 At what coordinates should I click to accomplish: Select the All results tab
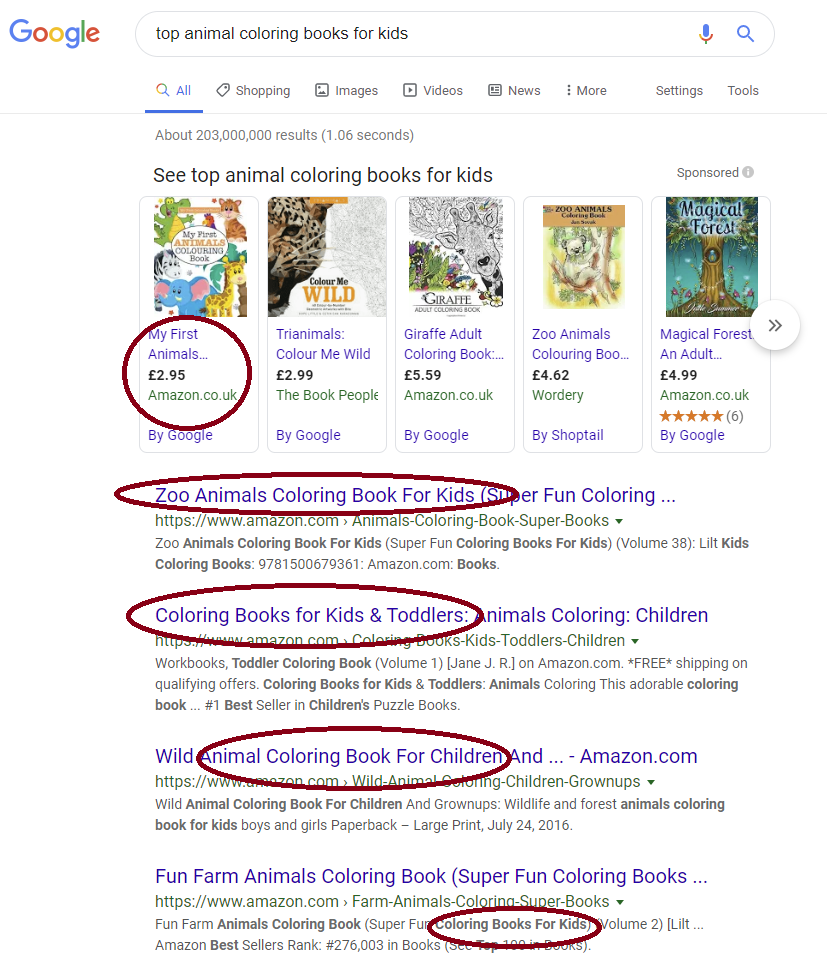pyautogui.click(x=174, y=91)
